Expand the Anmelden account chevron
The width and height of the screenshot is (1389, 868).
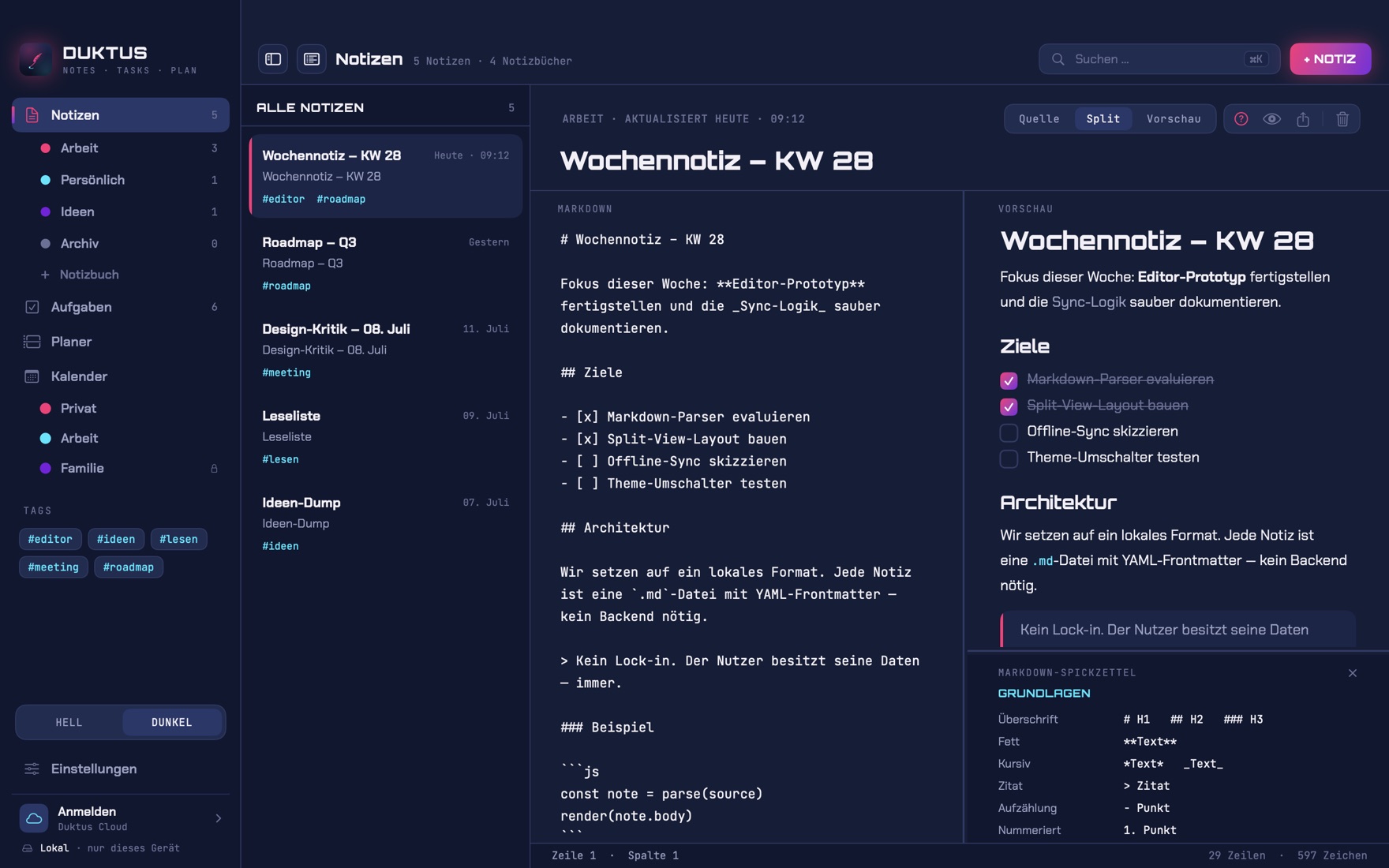[x=219, y=819]
